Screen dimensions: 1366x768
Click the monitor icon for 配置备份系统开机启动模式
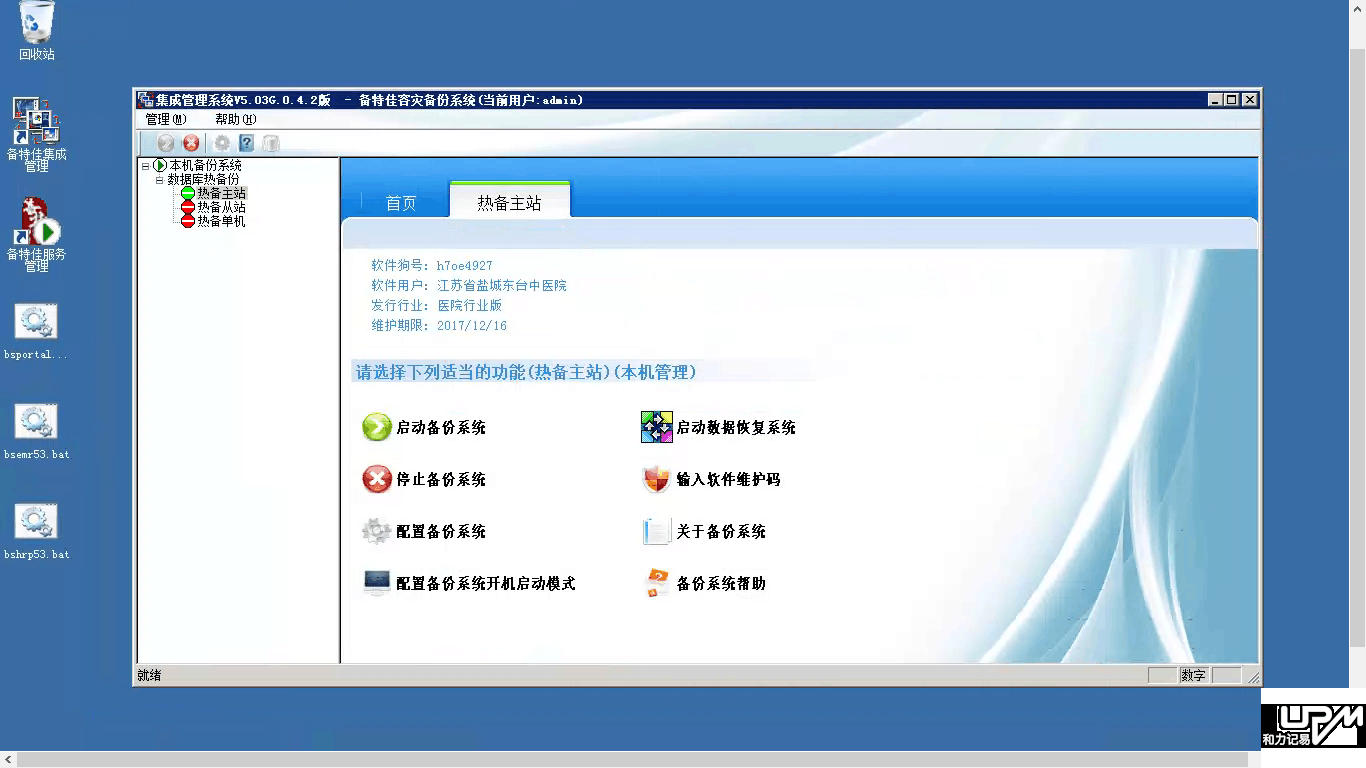(x=376, y=583)
